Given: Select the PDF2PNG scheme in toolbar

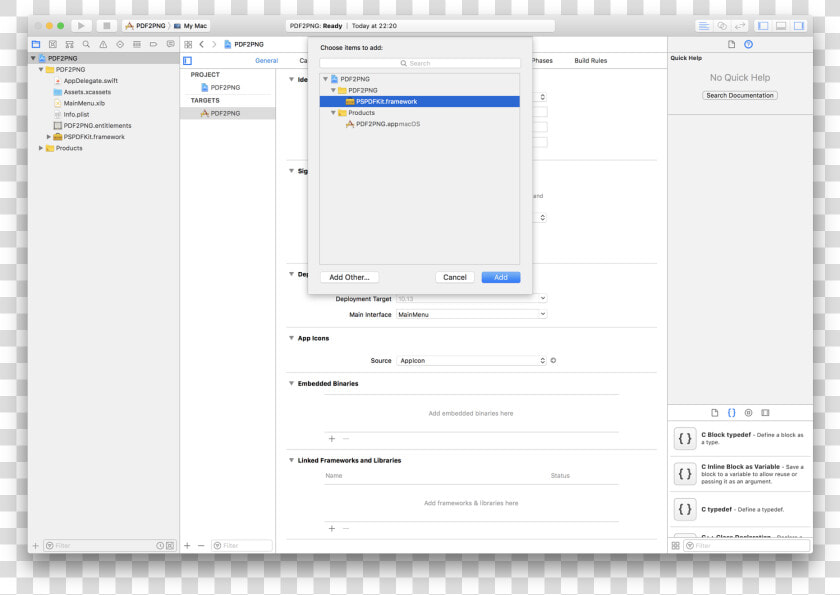Looking at the screenshot, I should click(145, 26).
